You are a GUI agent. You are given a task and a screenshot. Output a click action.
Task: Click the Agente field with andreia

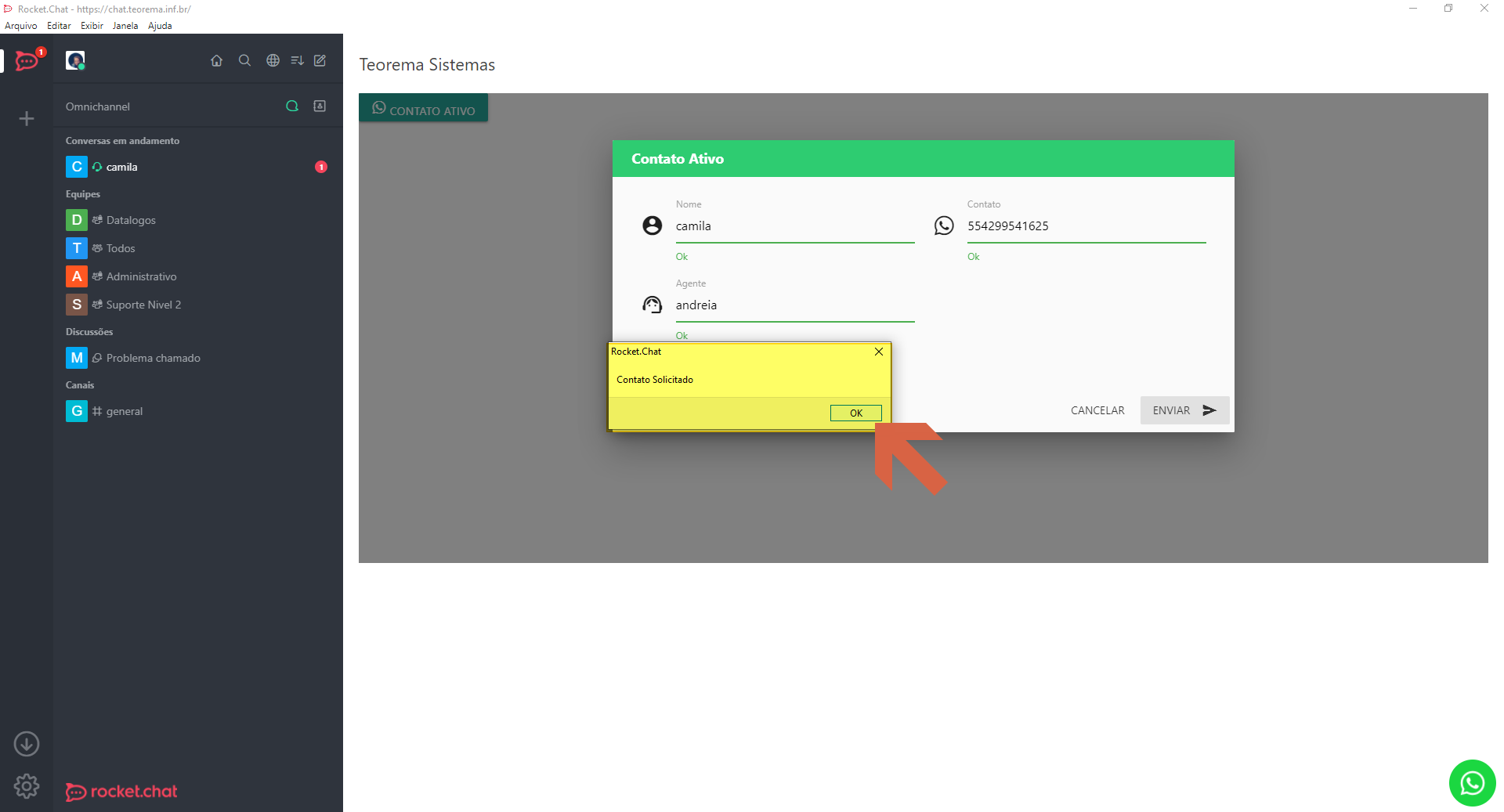point(795,305)
